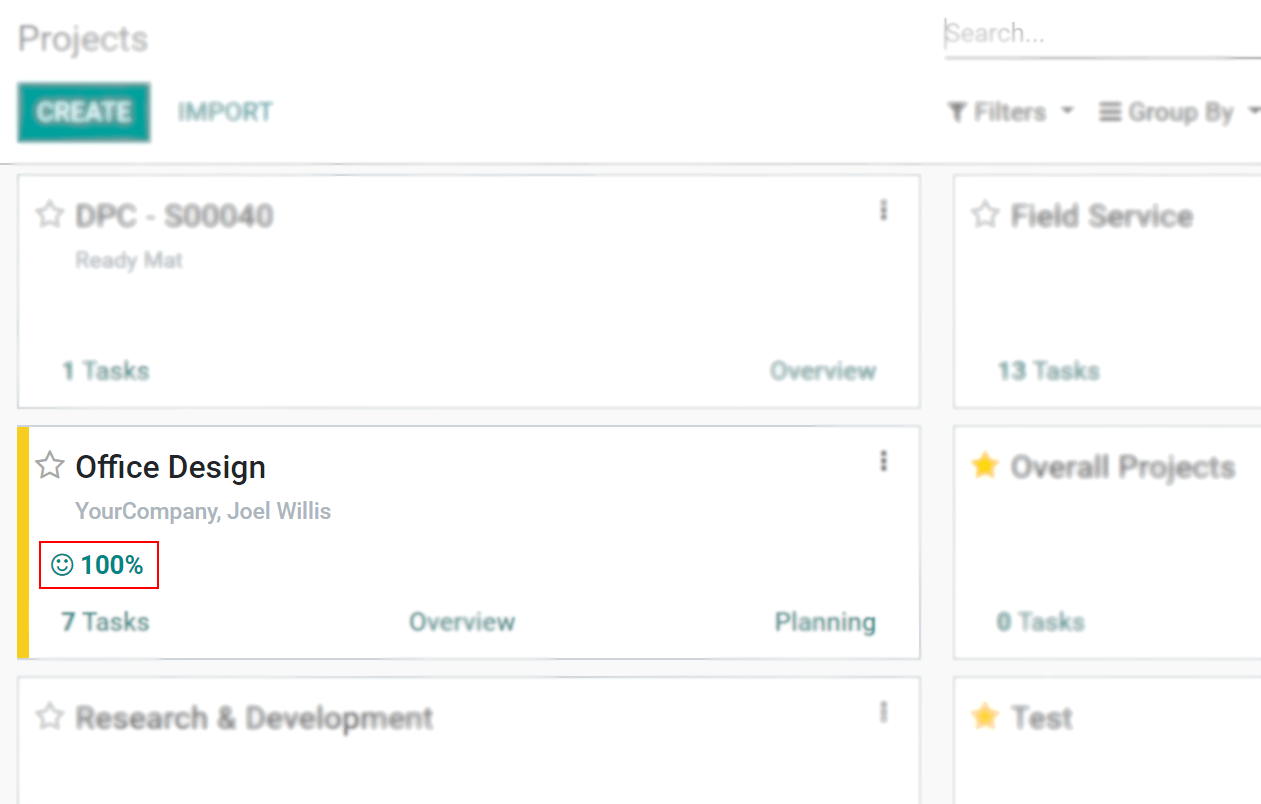This screenshot has height=804, width=1261.
Task: Click the IMPORT button
Action: pyautogui.click(x=225, y=112)
